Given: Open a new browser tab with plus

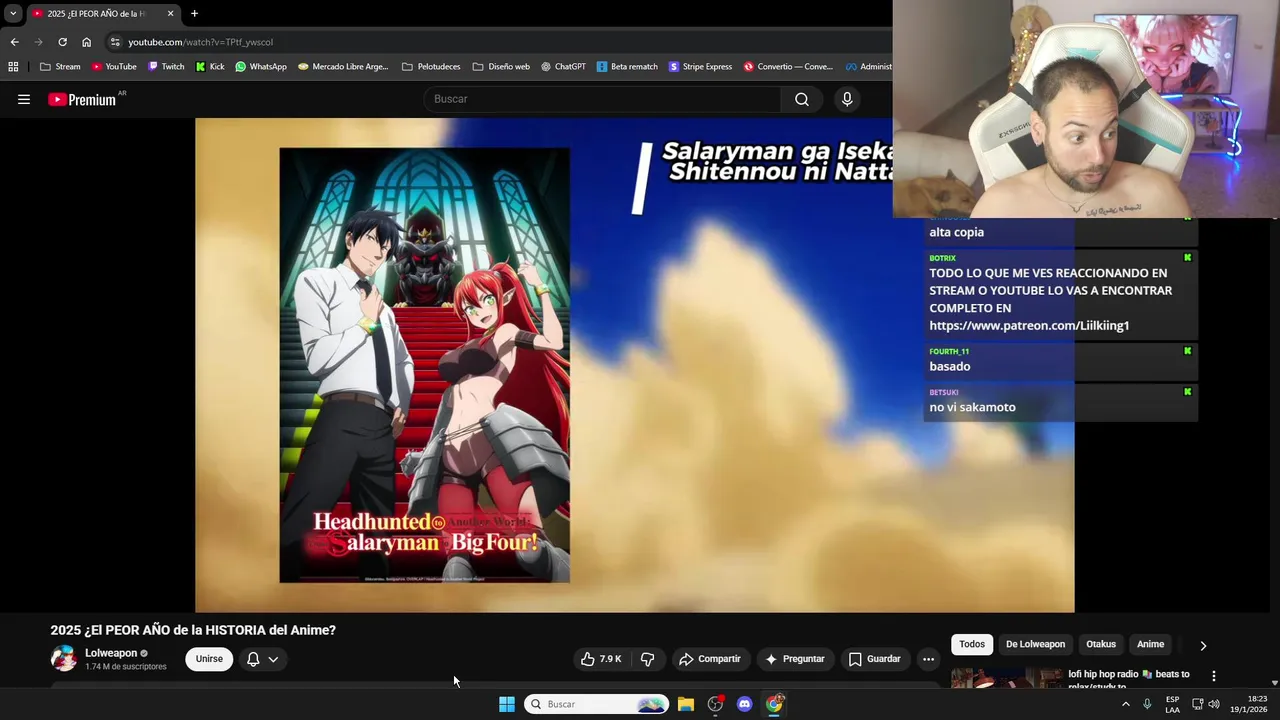Looking at the screenshot, I should (x=194, y=13).
